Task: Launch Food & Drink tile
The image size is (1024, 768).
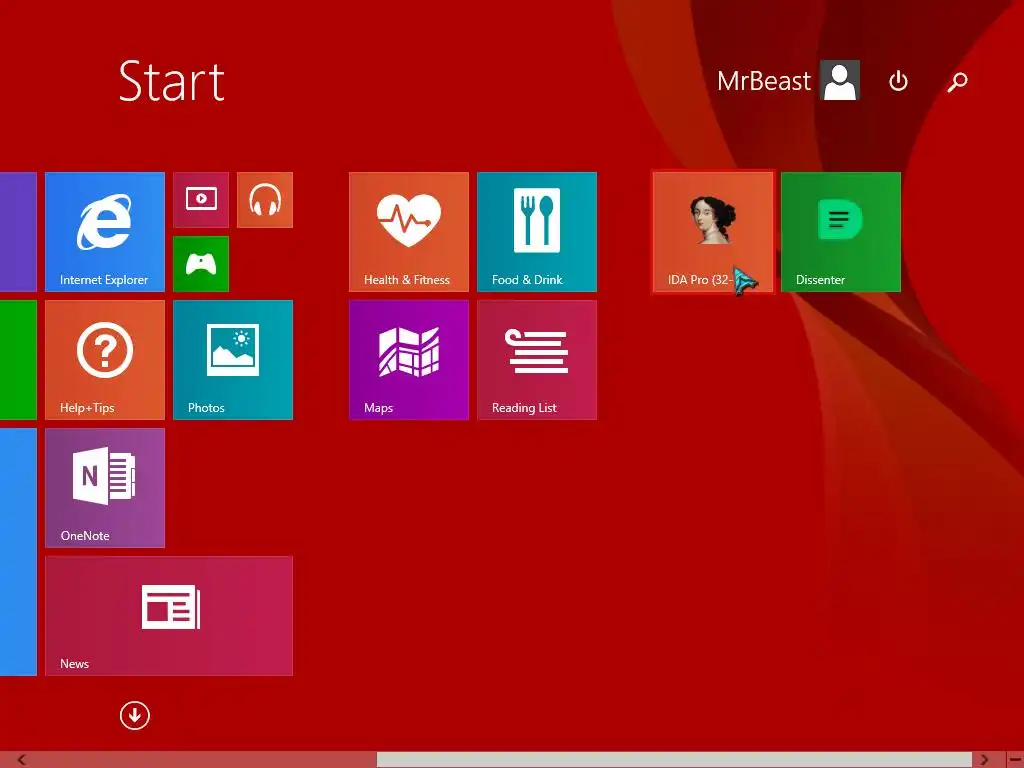Action: pyautogui.click(x=537, y=232)
